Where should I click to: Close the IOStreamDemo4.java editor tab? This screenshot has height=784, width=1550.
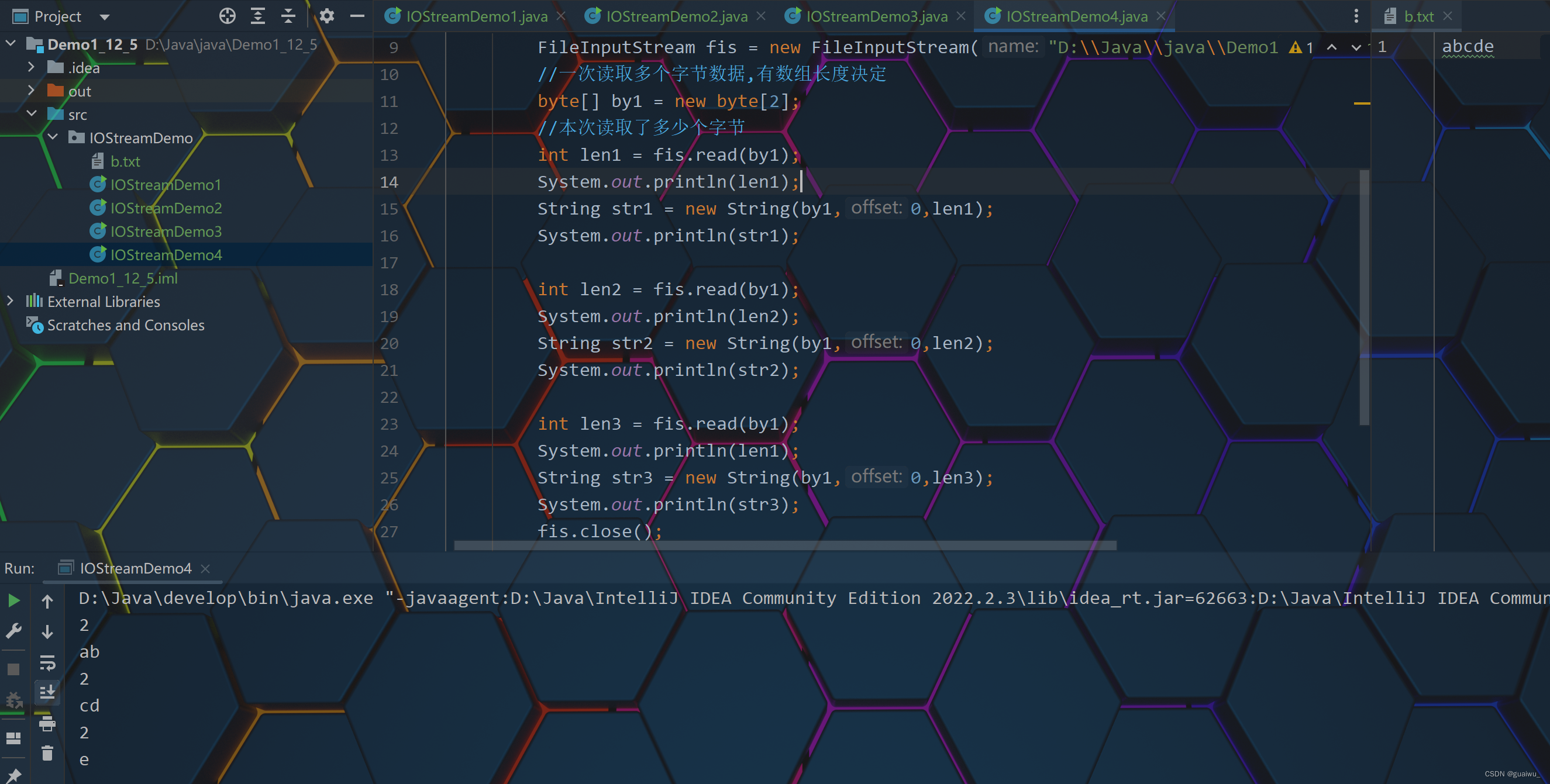[x=1160, y=16]
